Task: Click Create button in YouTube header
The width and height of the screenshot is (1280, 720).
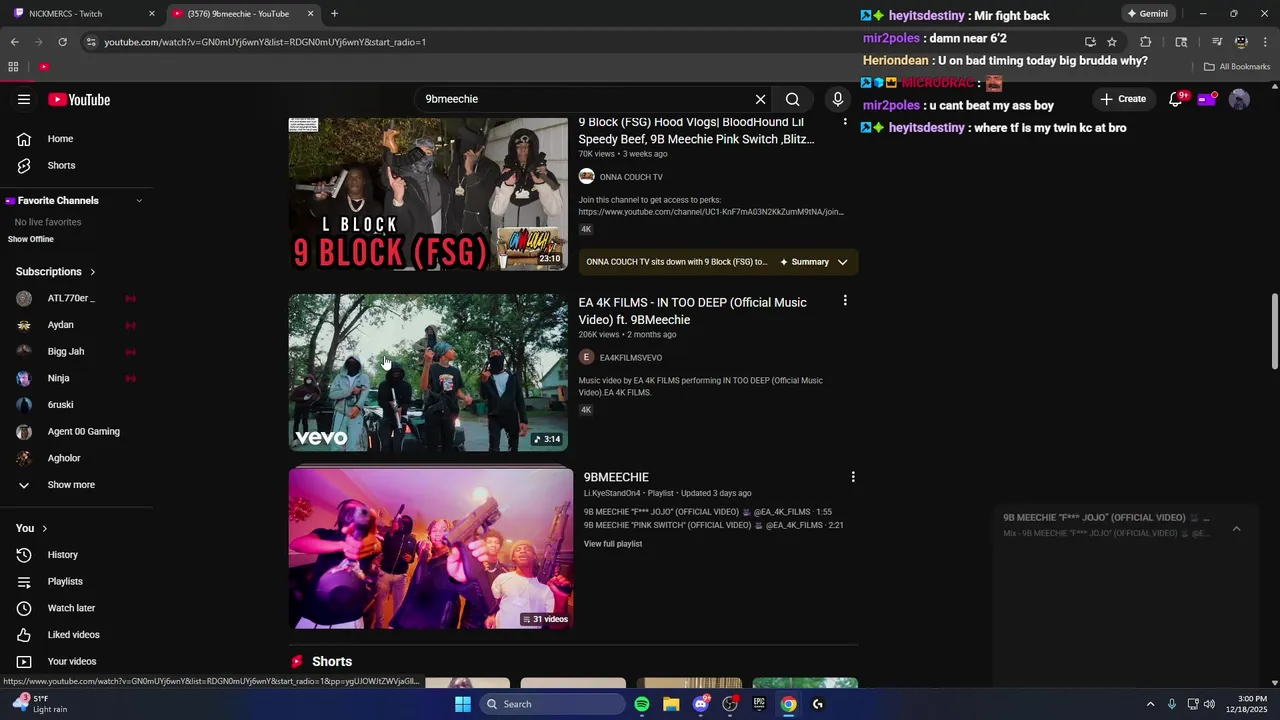Action: point(1123,99)
